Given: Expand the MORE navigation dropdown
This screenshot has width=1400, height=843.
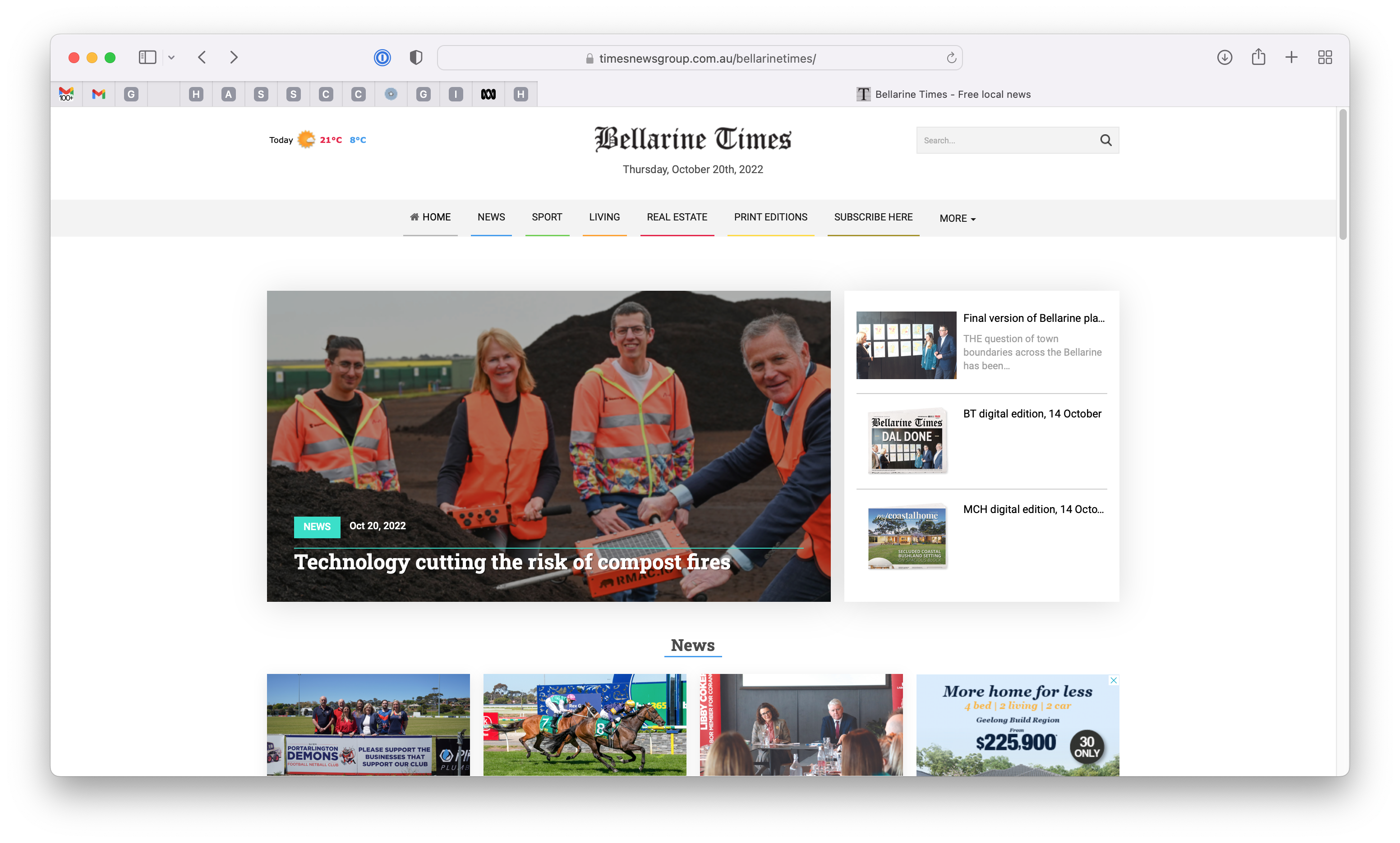Looking at the screenshot, I should click(958, 219).
